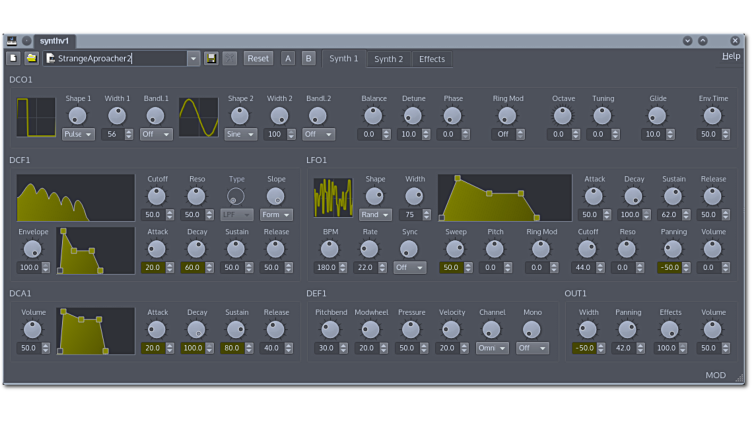Switch to the Synth 2 tab
Screen dimensions: 752x423
tap(388, 59)
